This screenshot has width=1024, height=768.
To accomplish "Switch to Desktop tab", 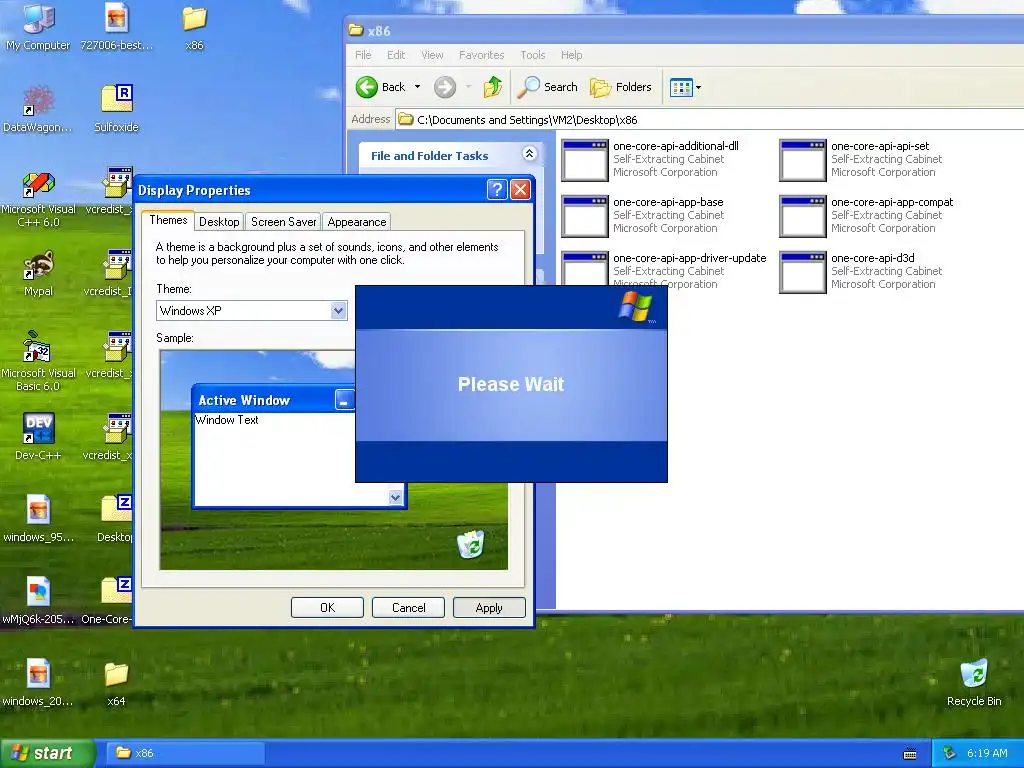I will click(x=219, y=222).
